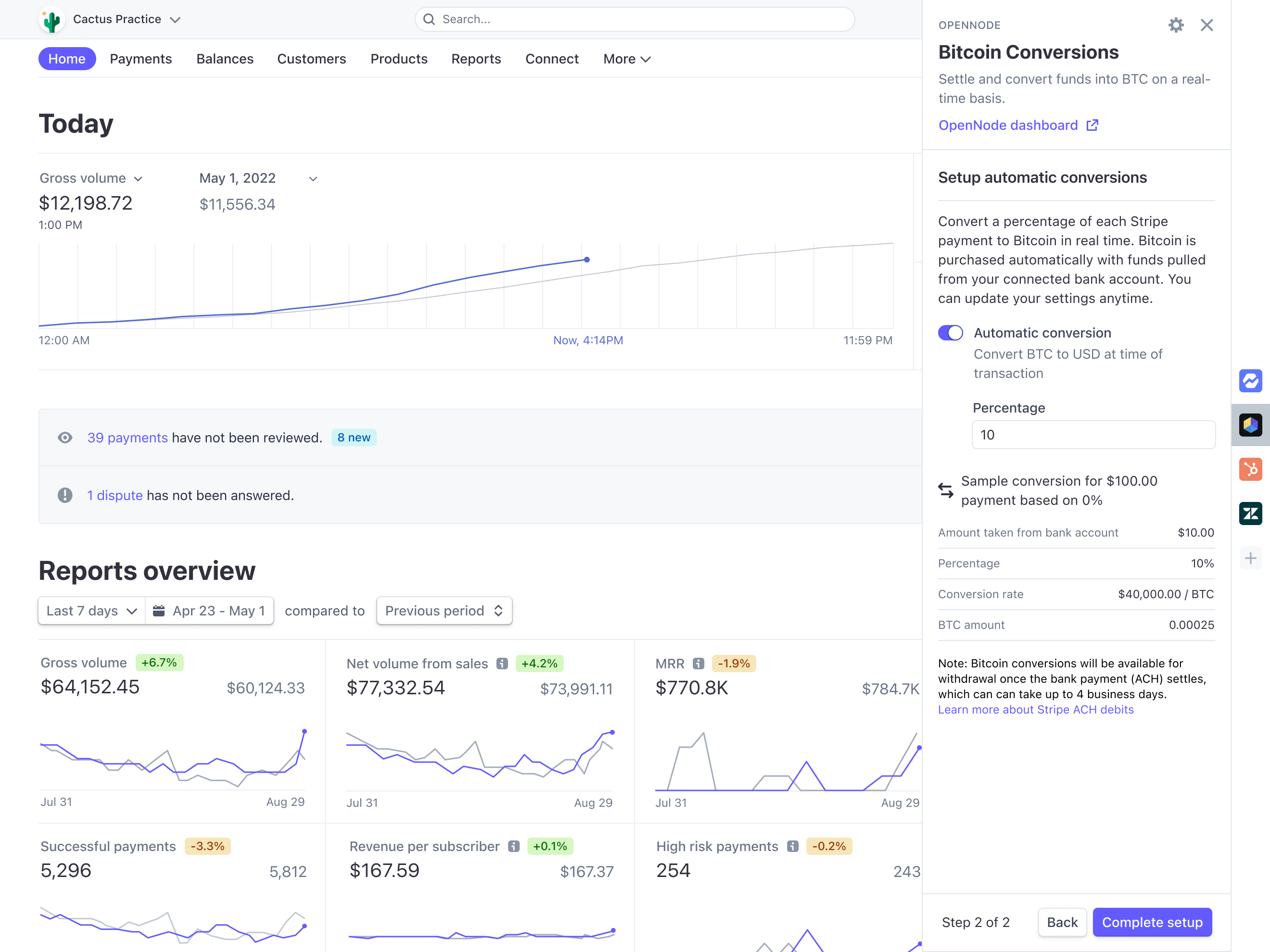Add a new app via the plus icon

[x=1251, y=558]
